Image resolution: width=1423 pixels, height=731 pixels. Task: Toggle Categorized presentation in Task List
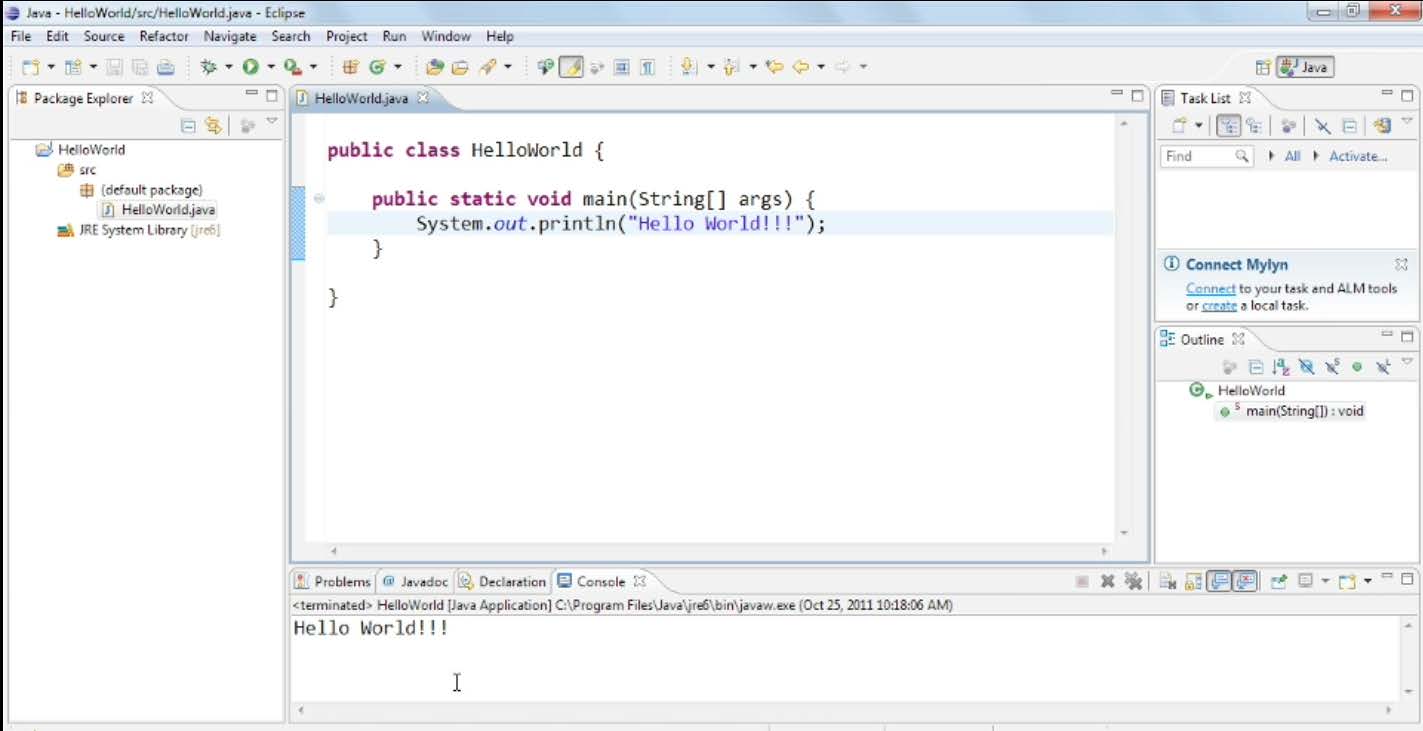tap(1228, 126)
